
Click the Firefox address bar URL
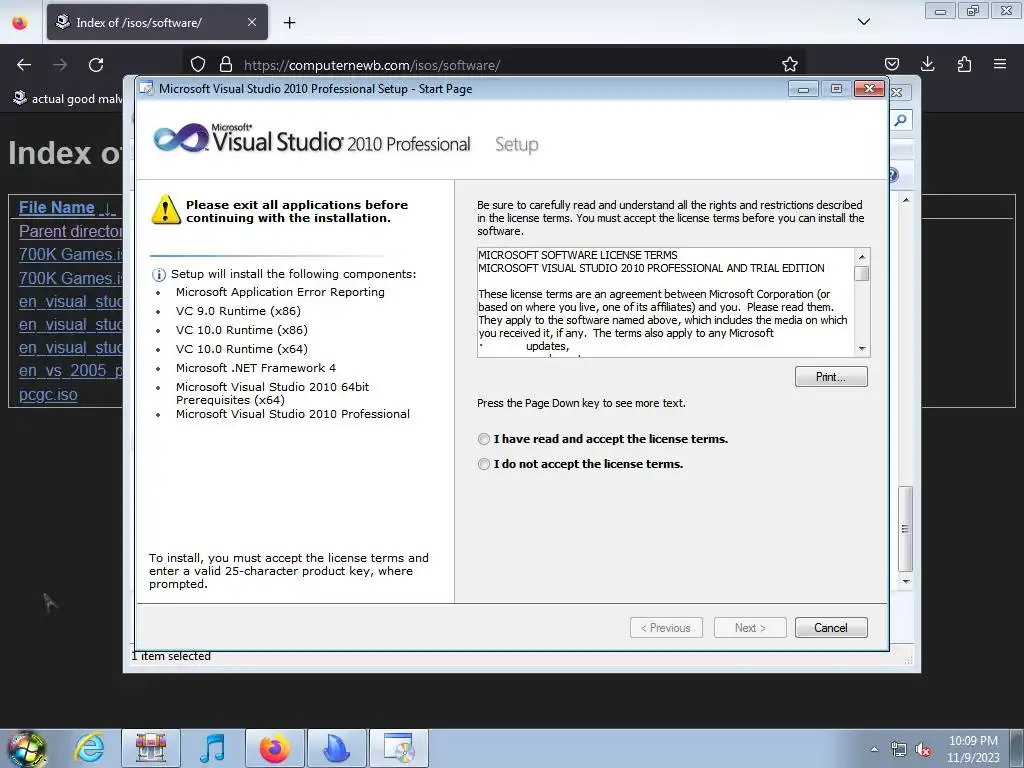(x=372, y=65)
